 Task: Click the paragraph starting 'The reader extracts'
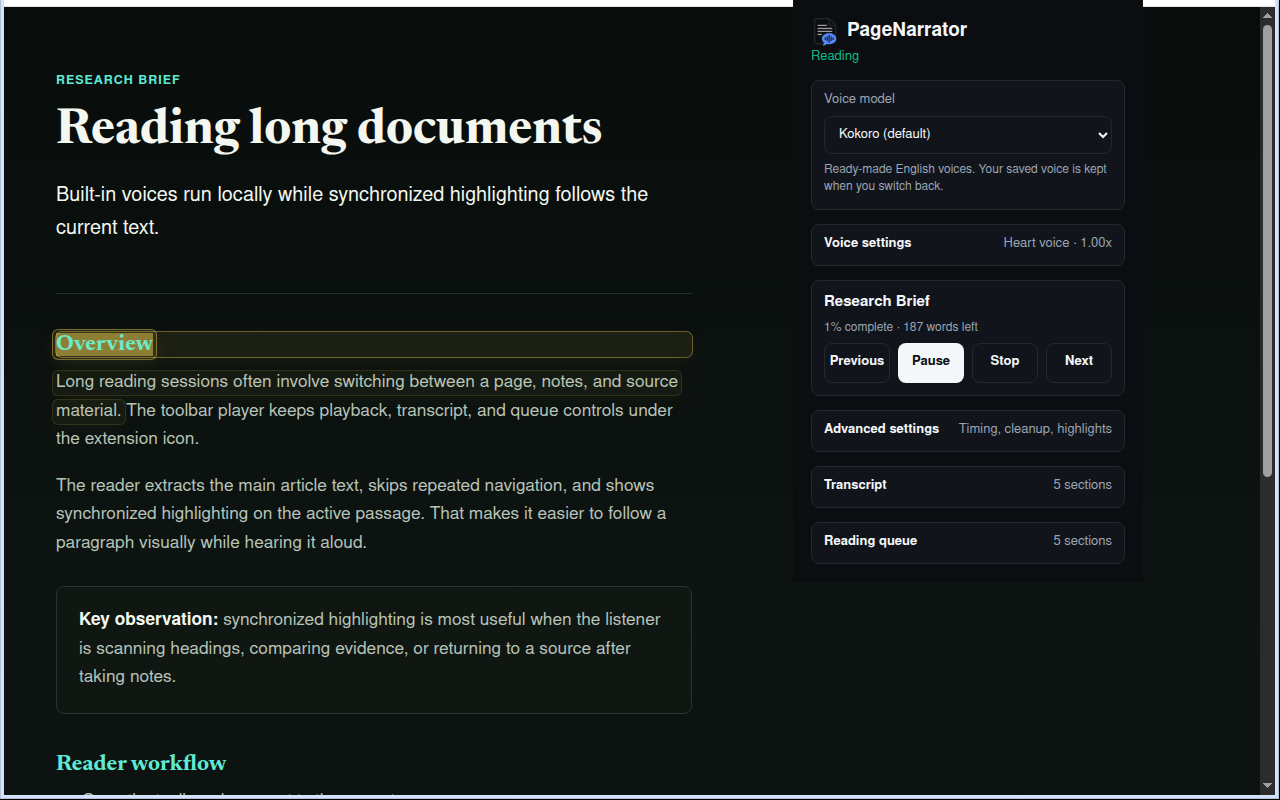(x=361, y=514)
